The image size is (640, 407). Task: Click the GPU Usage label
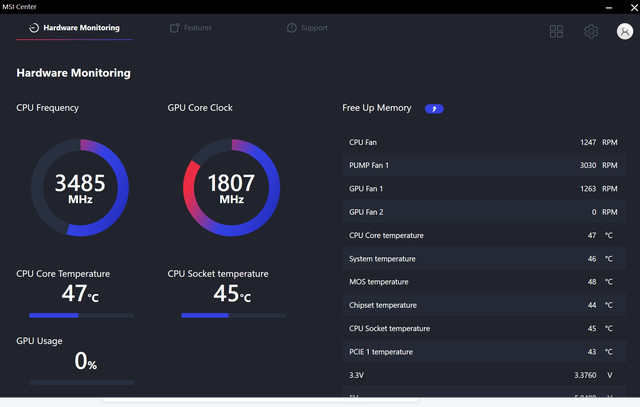pos(39,341)
